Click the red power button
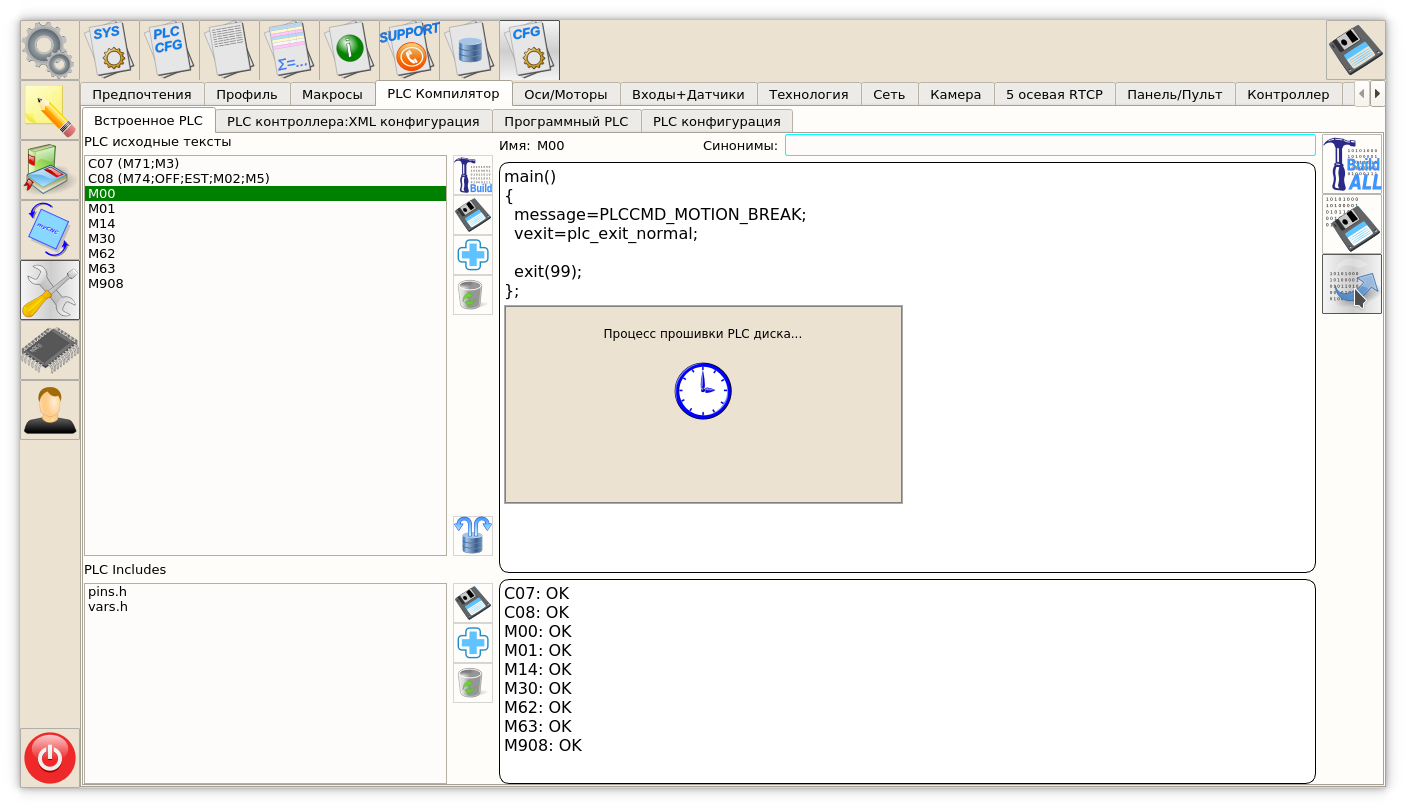1406x808 pixels. pos(50,757)
